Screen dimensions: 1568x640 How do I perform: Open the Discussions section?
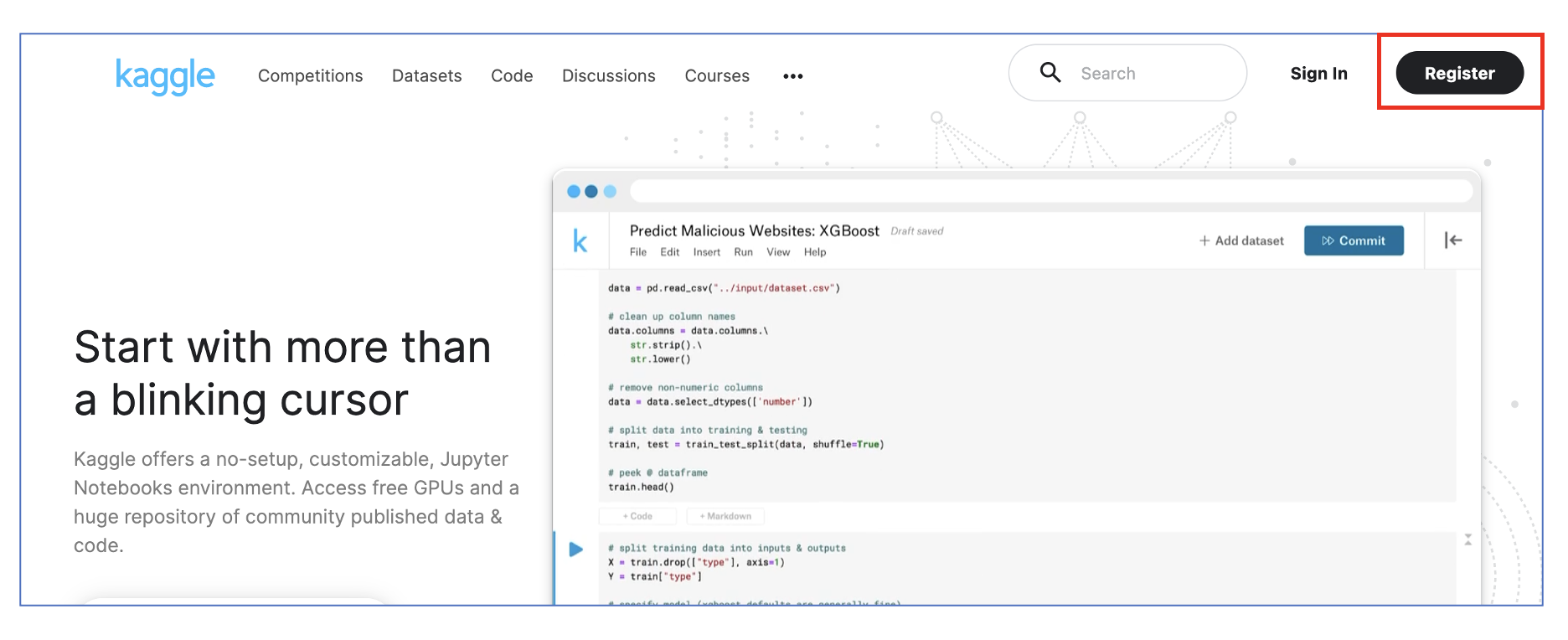(x=608, y=75)
